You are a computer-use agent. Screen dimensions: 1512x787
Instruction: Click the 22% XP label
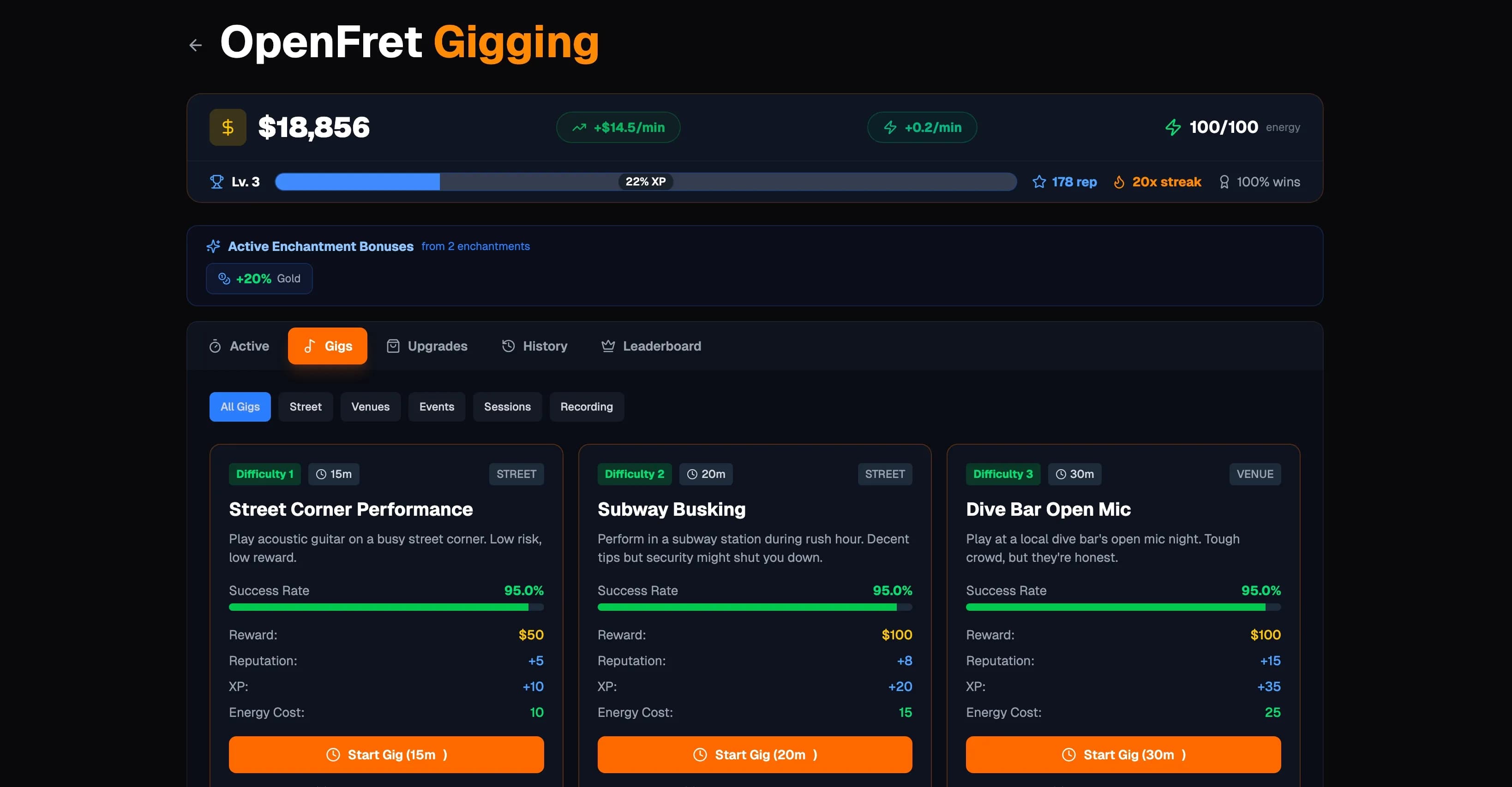[646, 182]
